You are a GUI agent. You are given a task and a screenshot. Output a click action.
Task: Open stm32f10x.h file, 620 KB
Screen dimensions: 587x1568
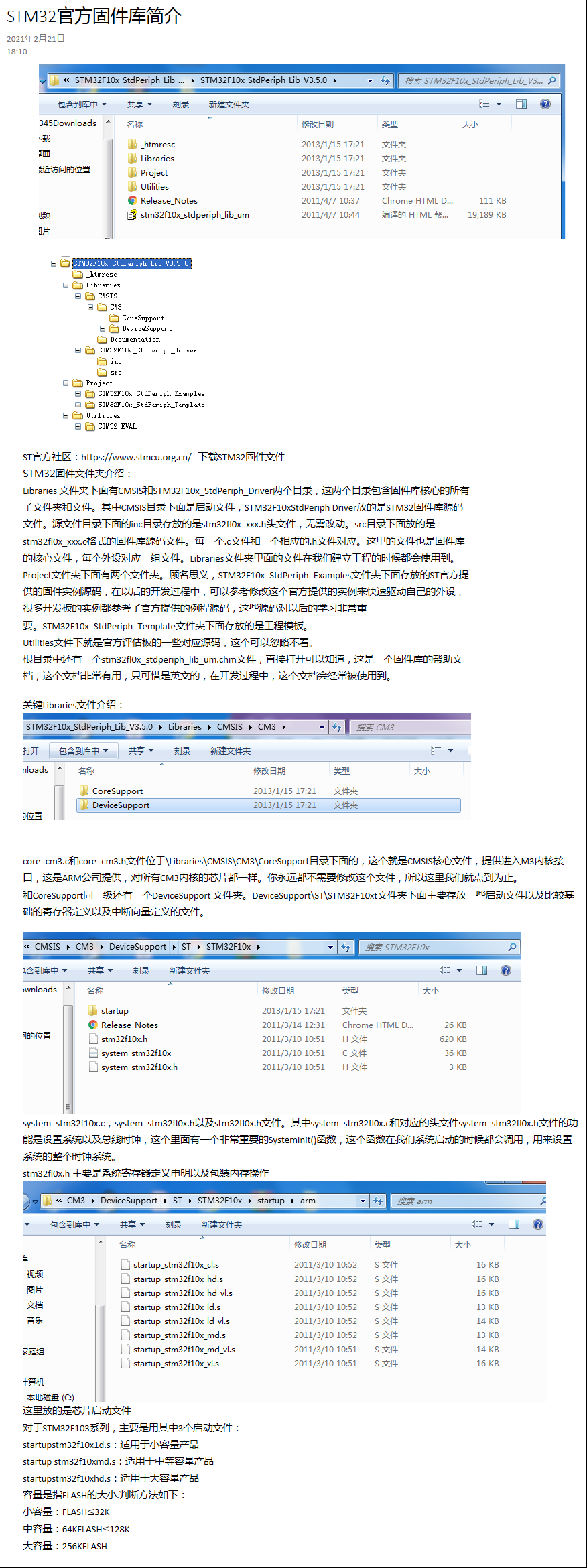coord(124,1039)
